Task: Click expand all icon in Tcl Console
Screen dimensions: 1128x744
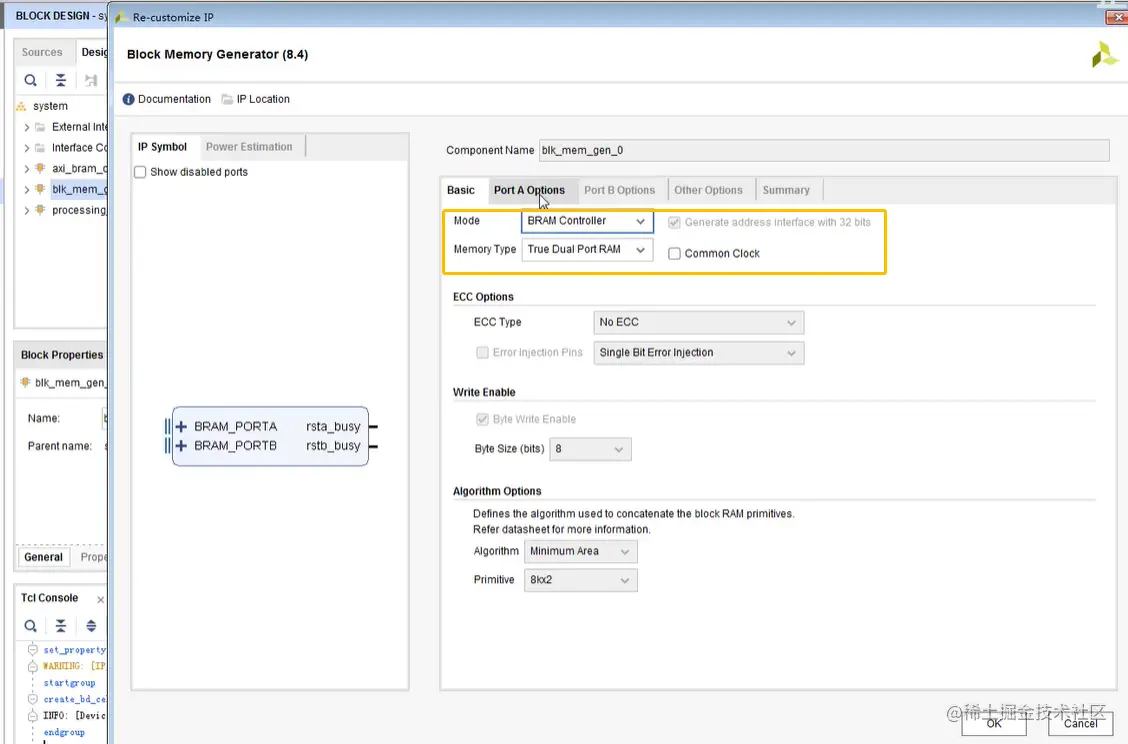Action: point(91,626)
